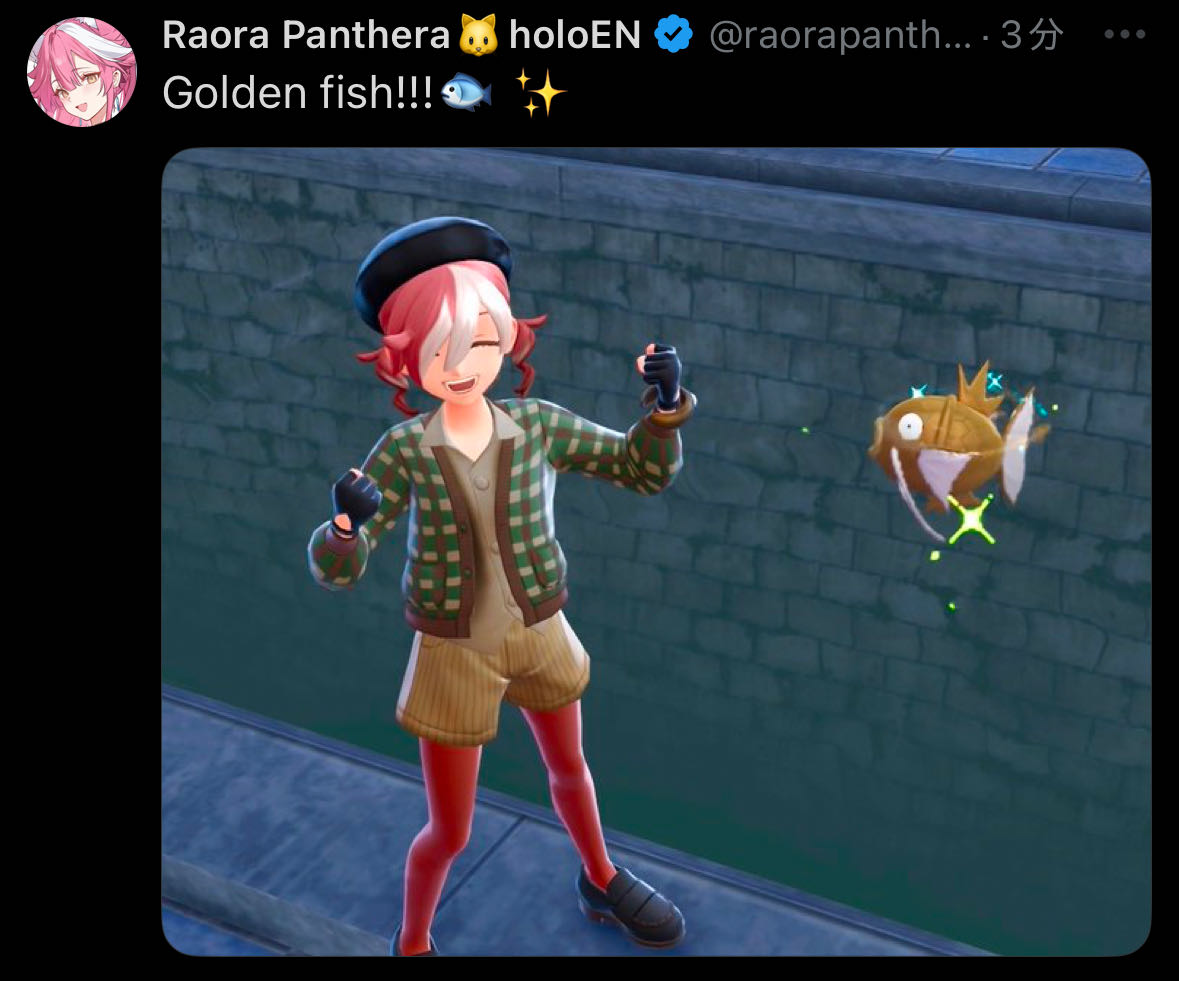The width and height of the screenshot is (1179, 981).
Task: Click the cat emoji in the name
Action: click(x=478, y=35)
